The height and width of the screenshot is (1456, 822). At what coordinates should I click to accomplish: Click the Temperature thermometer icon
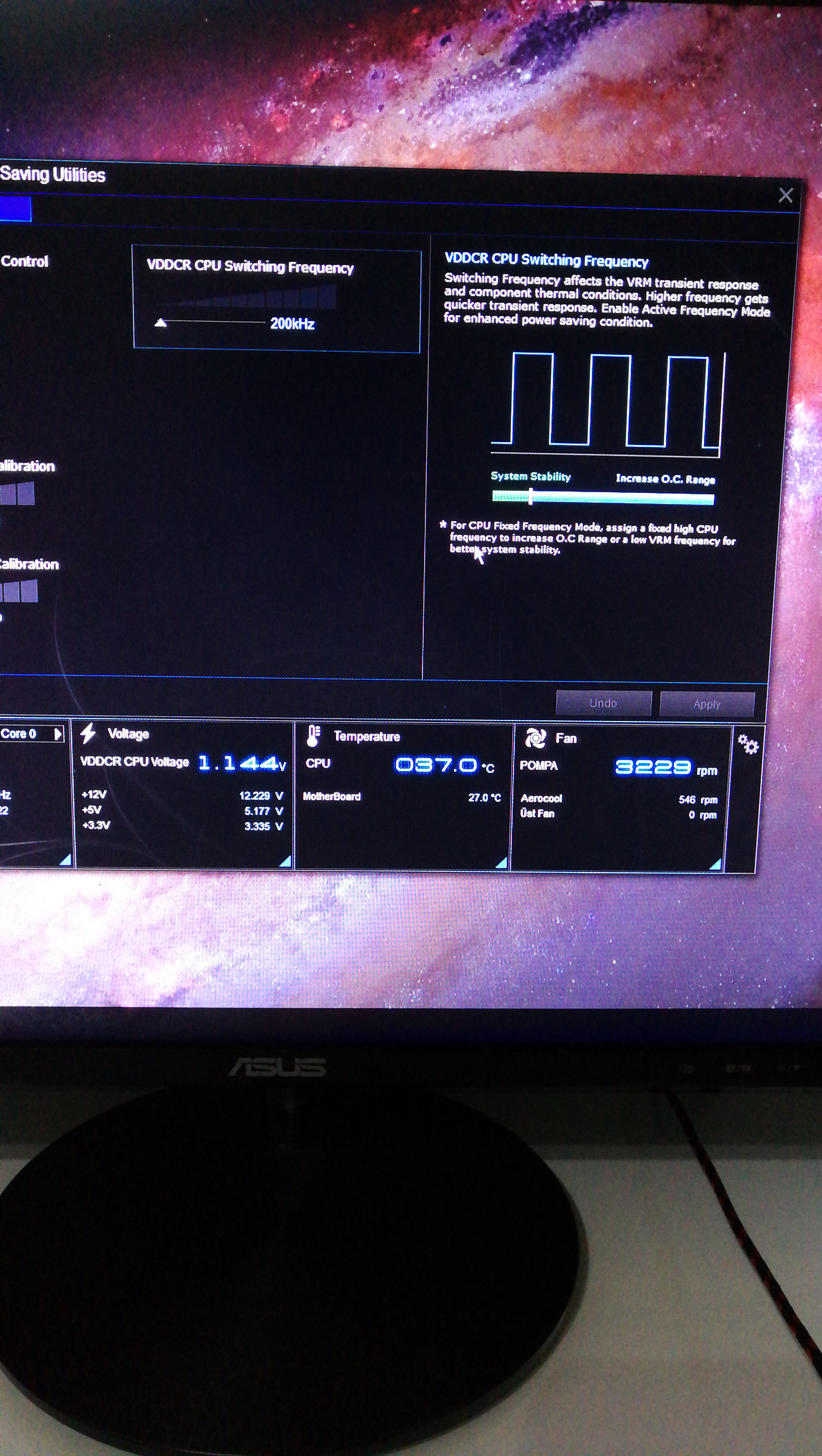(313, 736)
